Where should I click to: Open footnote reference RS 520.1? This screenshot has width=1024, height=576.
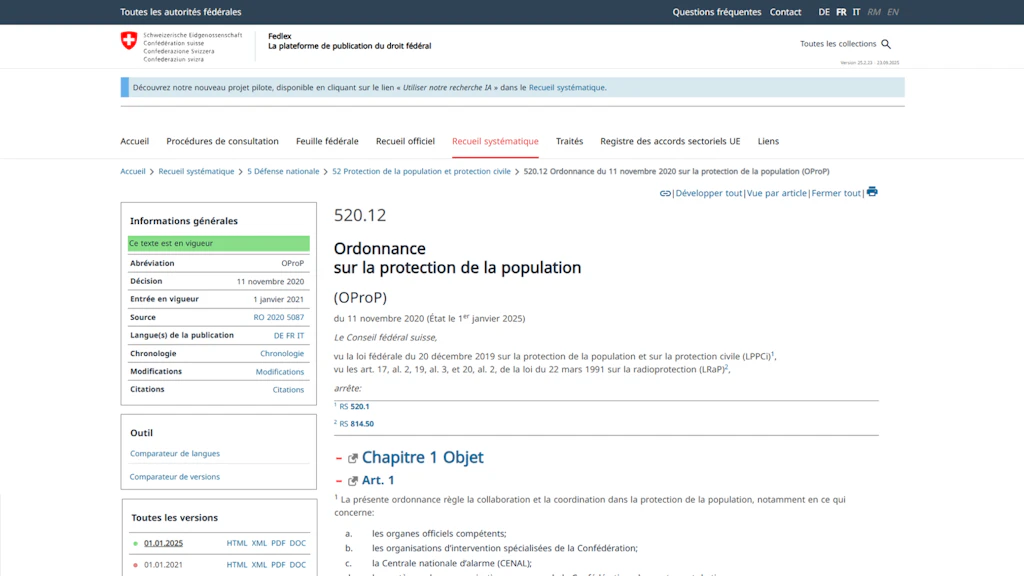[x=354, y=406]
